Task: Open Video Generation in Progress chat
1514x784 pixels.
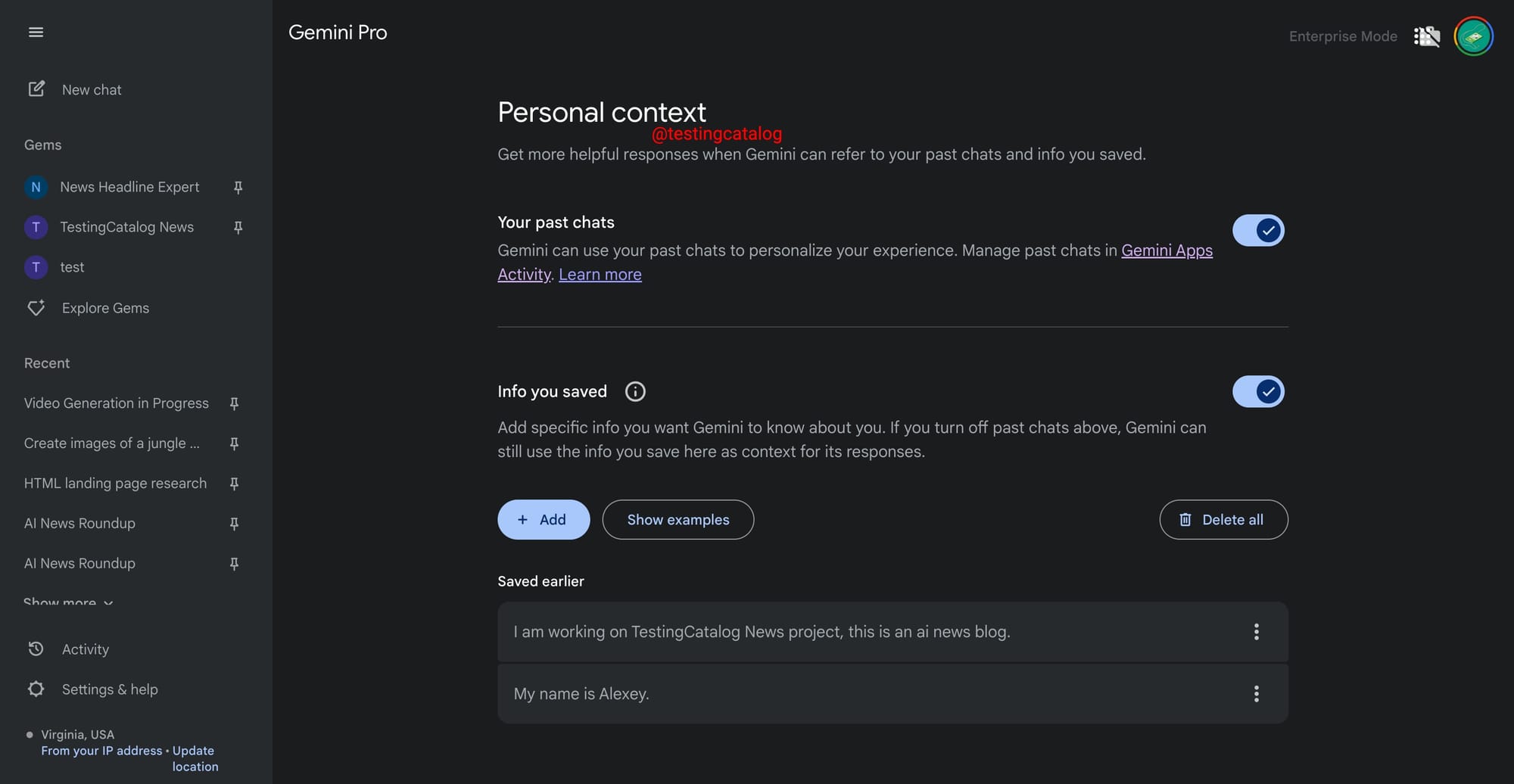Action: [116, 403]
